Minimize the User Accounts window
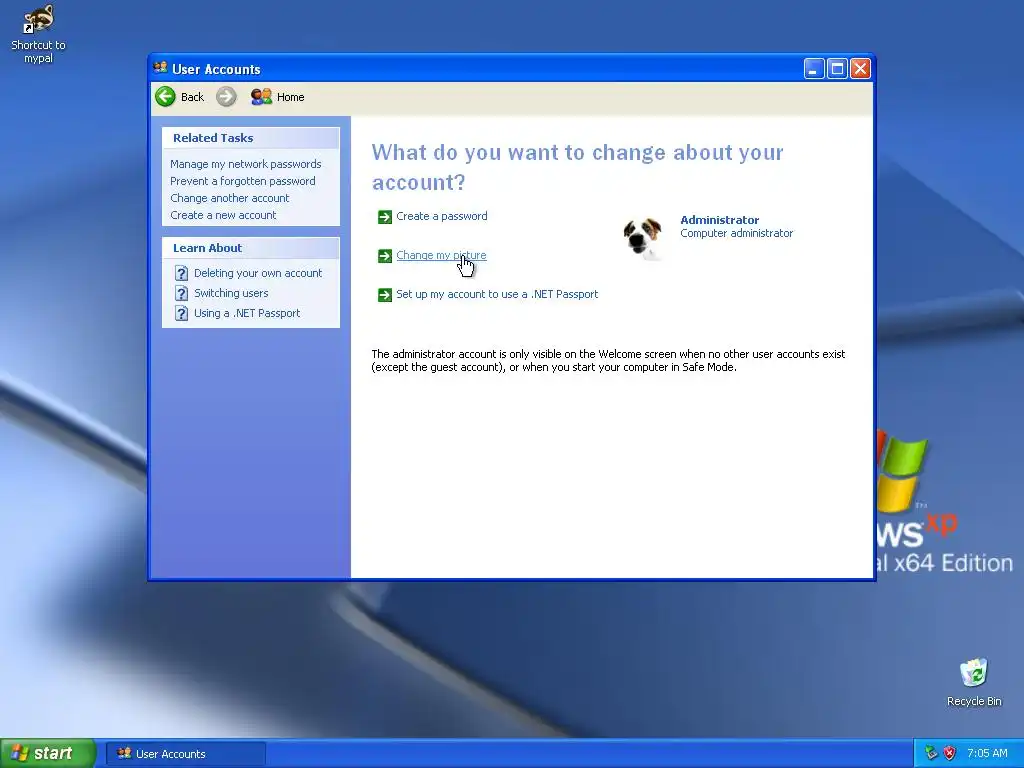 (814, 69)
